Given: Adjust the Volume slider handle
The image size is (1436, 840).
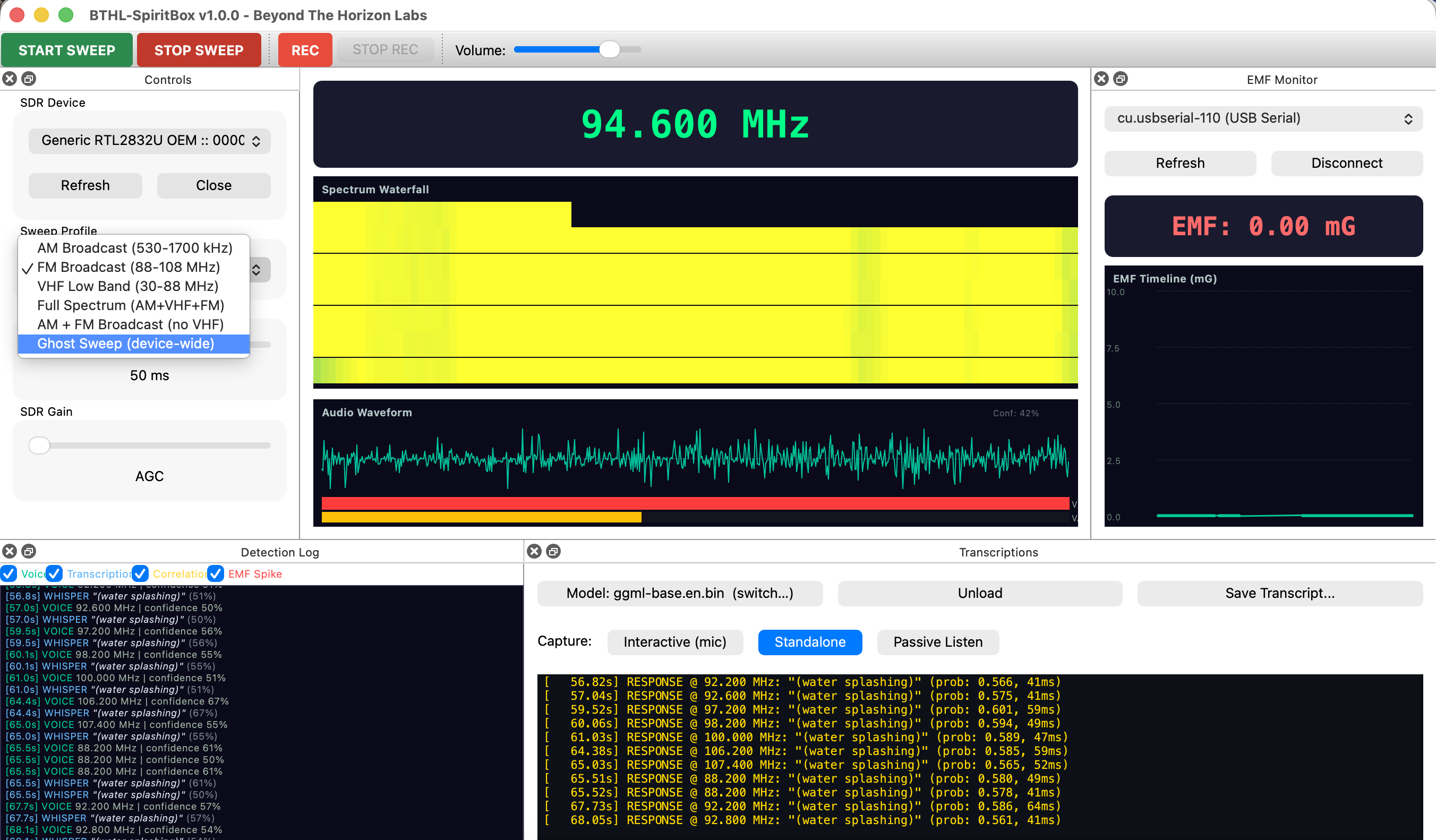Looking at the screenshot, I should pos(610,49).
